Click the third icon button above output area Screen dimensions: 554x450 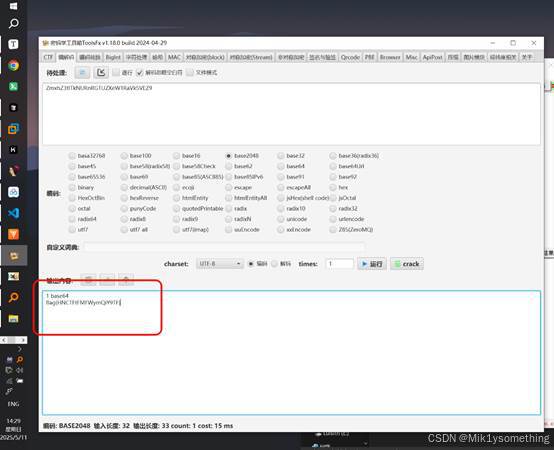(126, 280)
